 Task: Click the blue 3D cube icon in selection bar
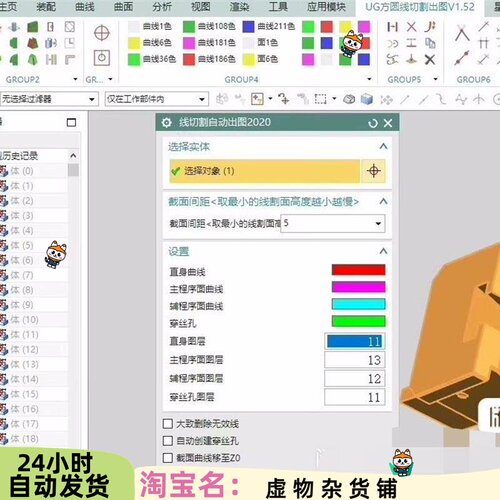pos(367,99)
